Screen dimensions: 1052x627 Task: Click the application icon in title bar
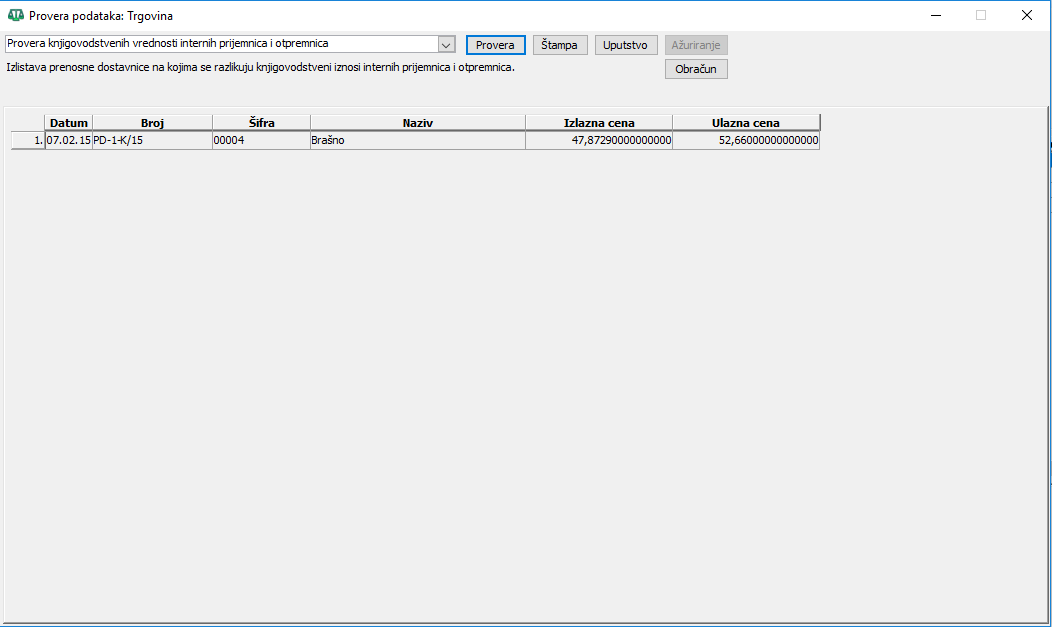click(15, 16)
